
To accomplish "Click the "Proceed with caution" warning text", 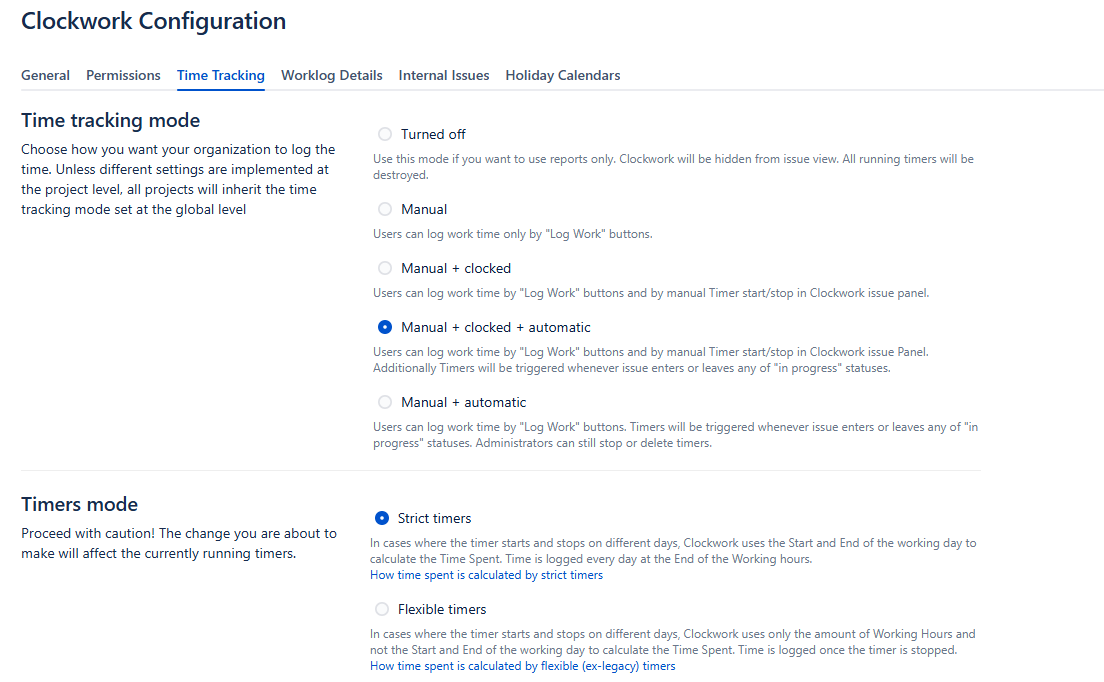I will 178,543.
